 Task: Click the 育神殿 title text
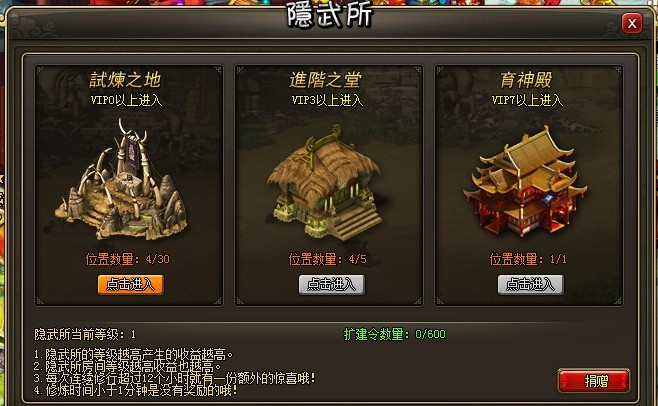coord(526,80)
